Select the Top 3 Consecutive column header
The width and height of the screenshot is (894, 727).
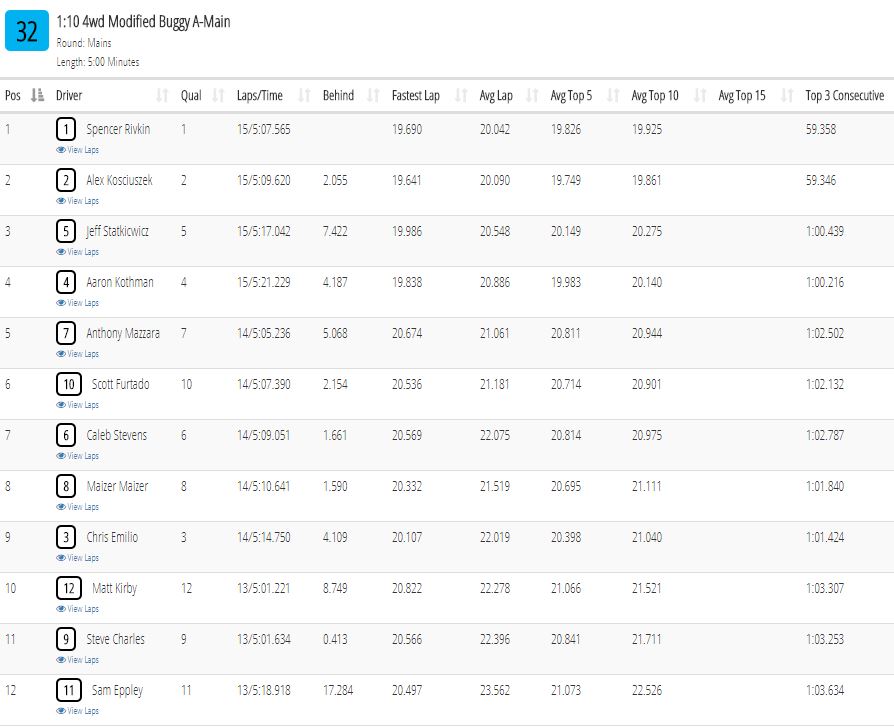(844, 95)
